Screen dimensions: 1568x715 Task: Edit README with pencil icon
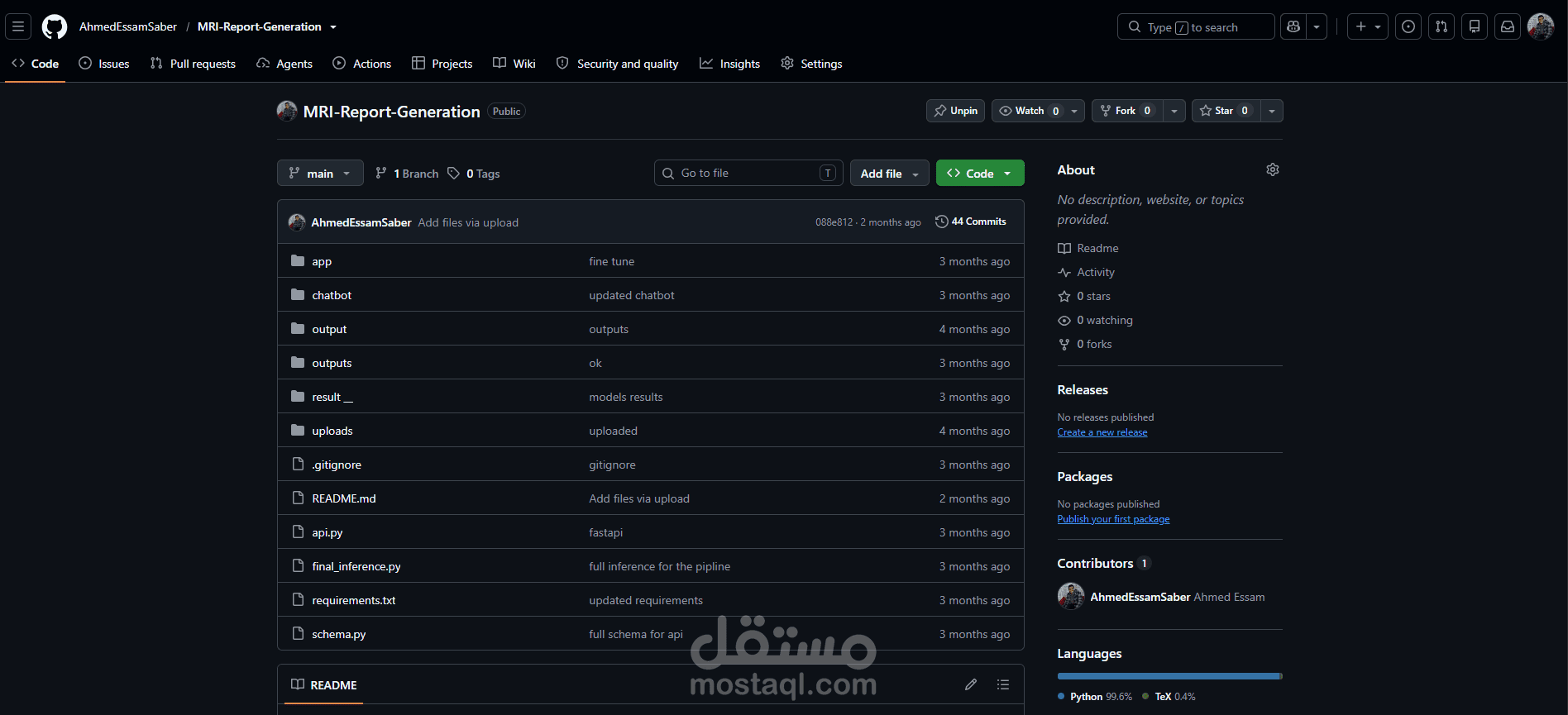(971, 684)
